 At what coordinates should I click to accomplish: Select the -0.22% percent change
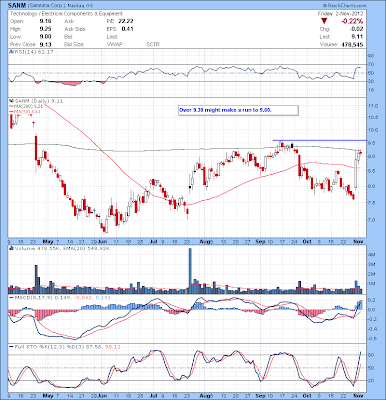pos(352,21)
